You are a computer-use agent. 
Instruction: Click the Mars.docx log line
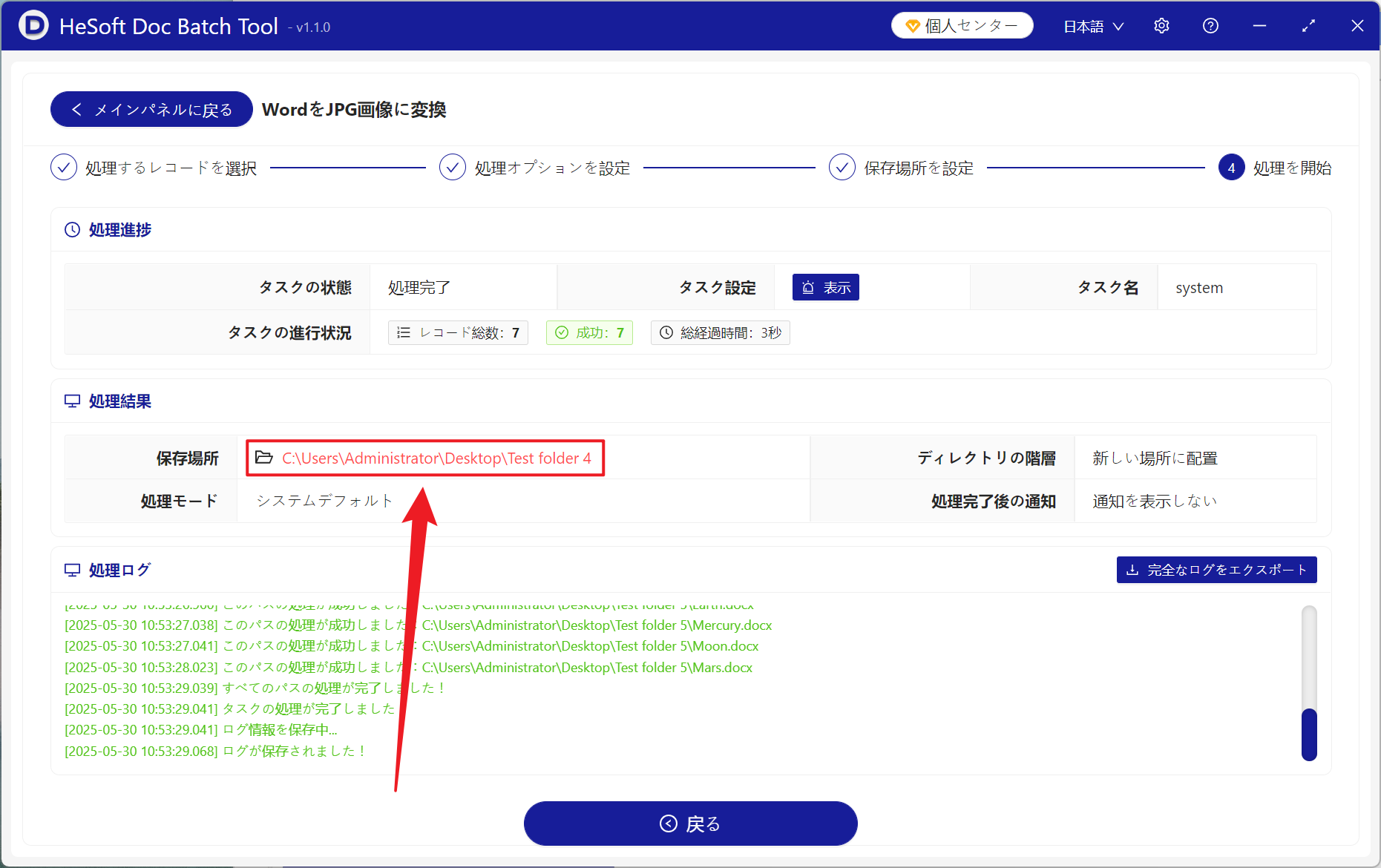[x=409, y=668]
